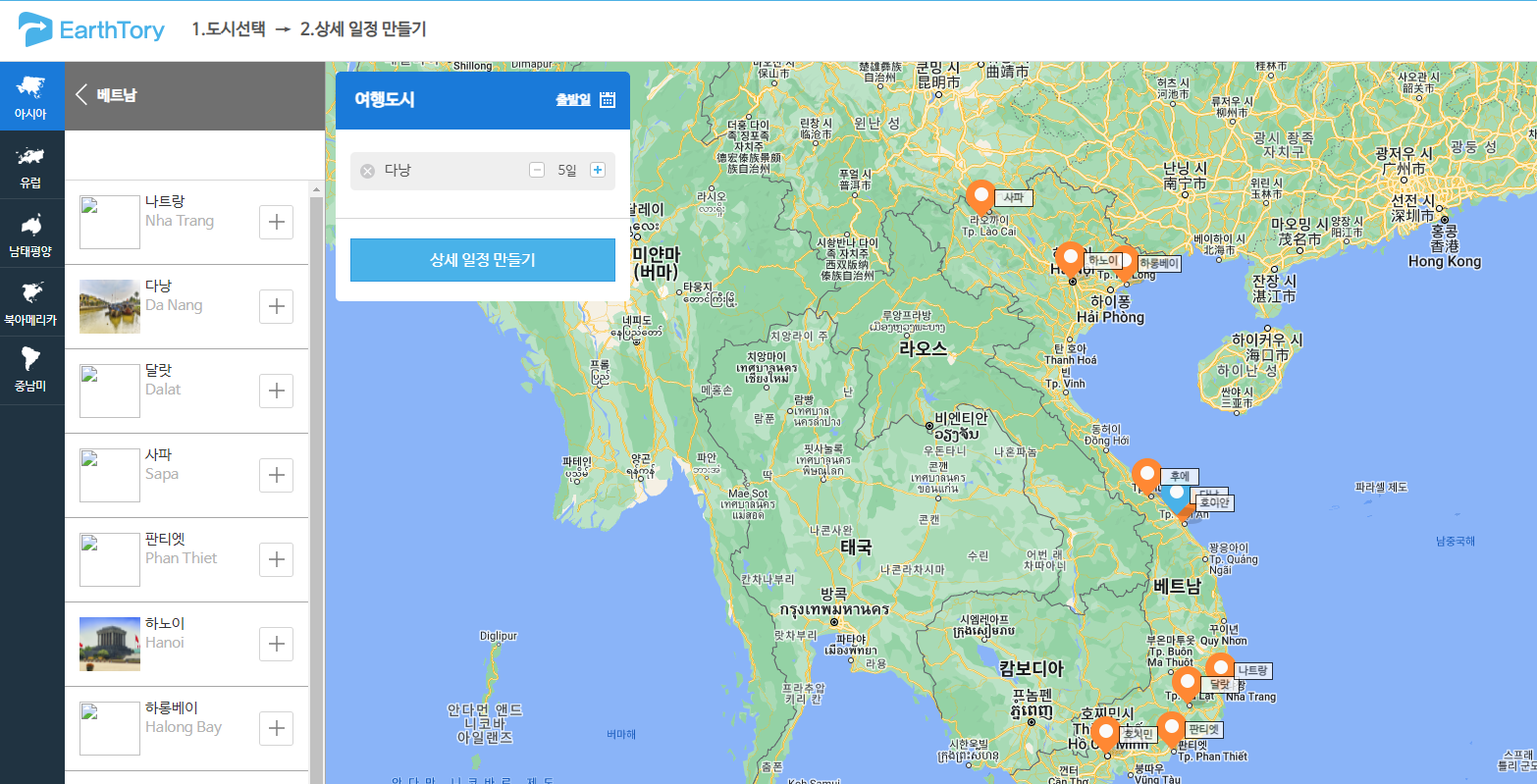This screenshot has height=784, width=1537.
Task: Click the 상세 일정 만들기 button
Action: click(483, 260)
